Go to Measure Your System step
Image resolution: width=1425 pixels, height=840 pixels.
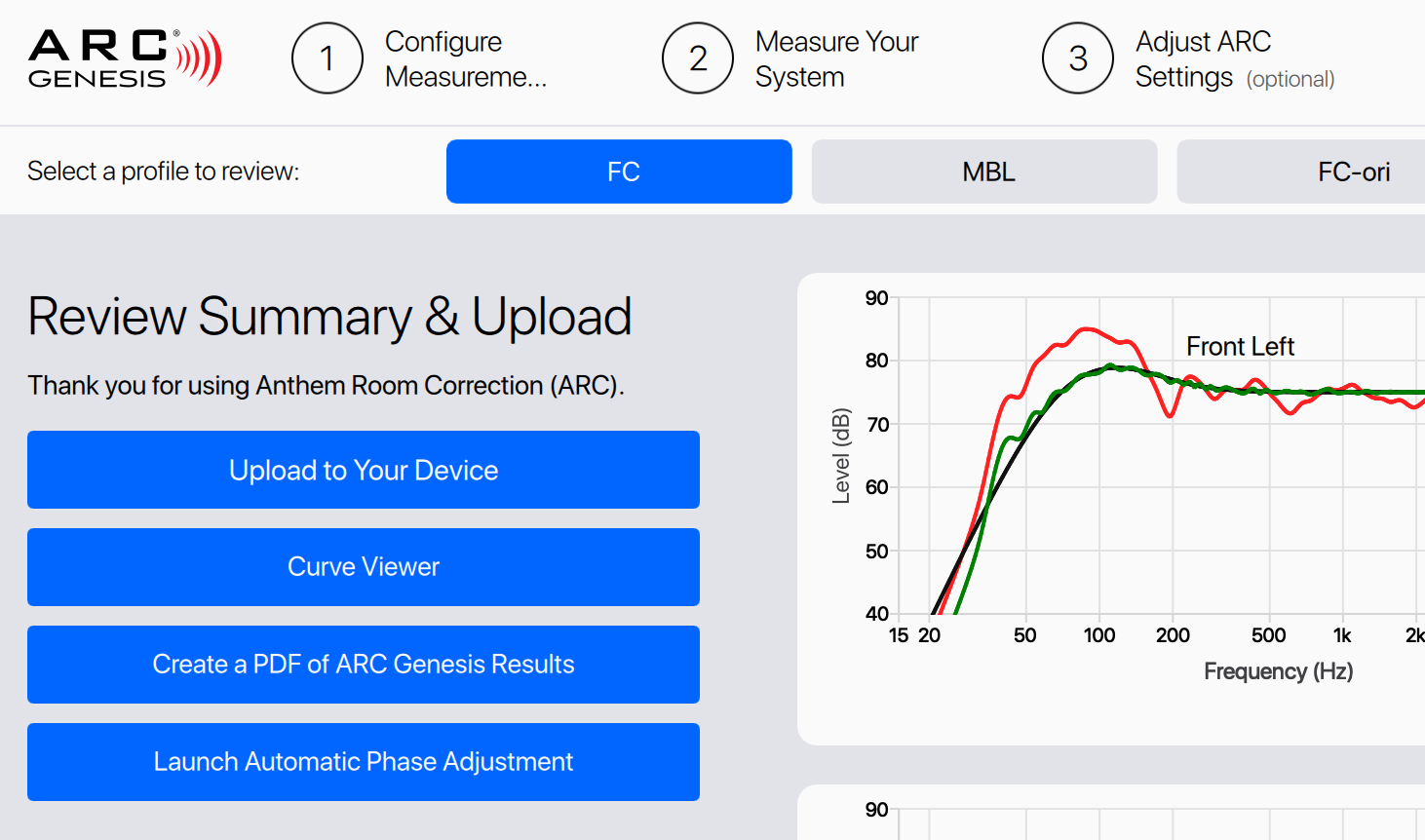[x=836, y=58]
